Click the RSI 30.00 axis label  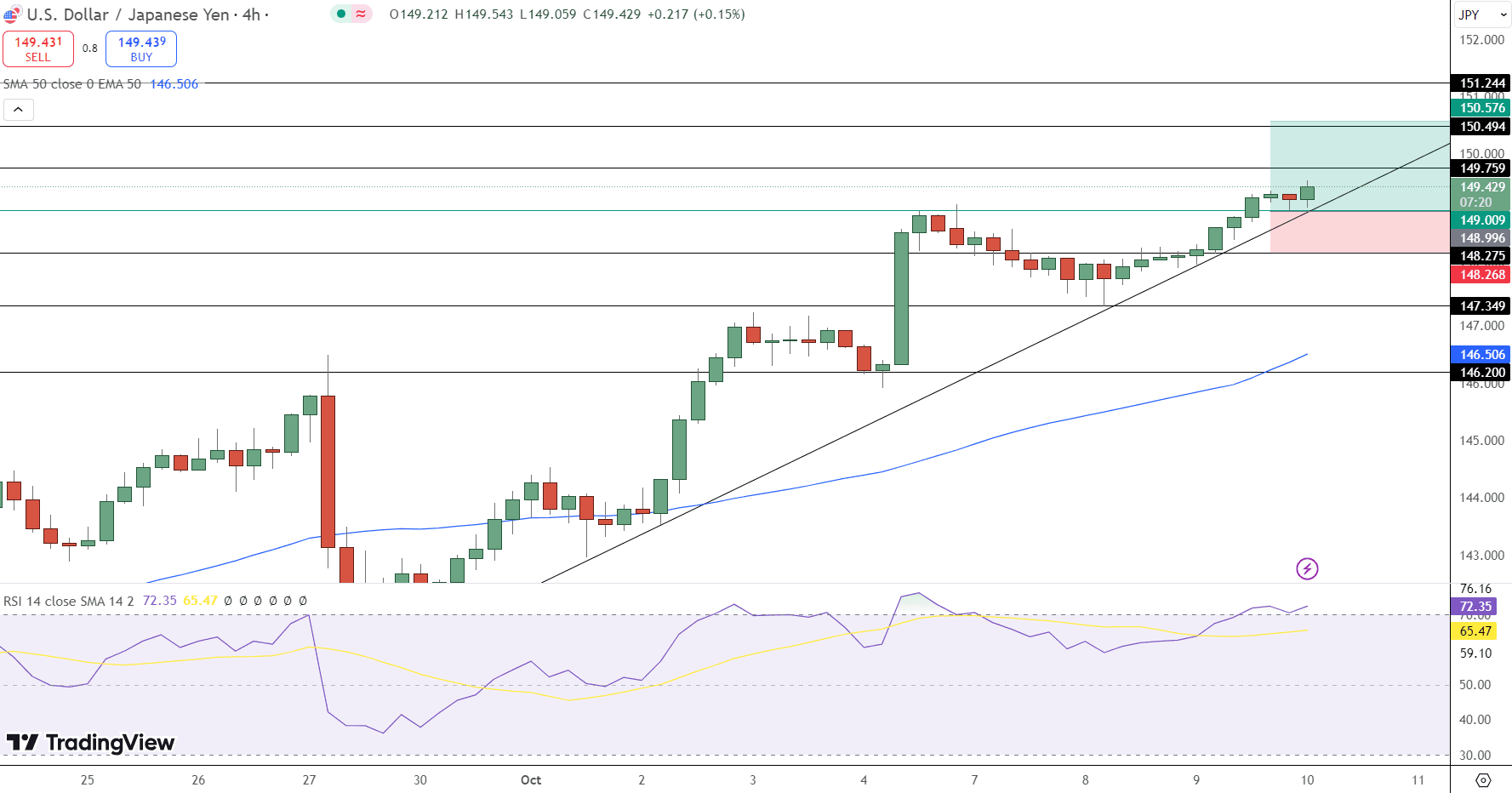pyautogui.click(x=1475, y=756)
